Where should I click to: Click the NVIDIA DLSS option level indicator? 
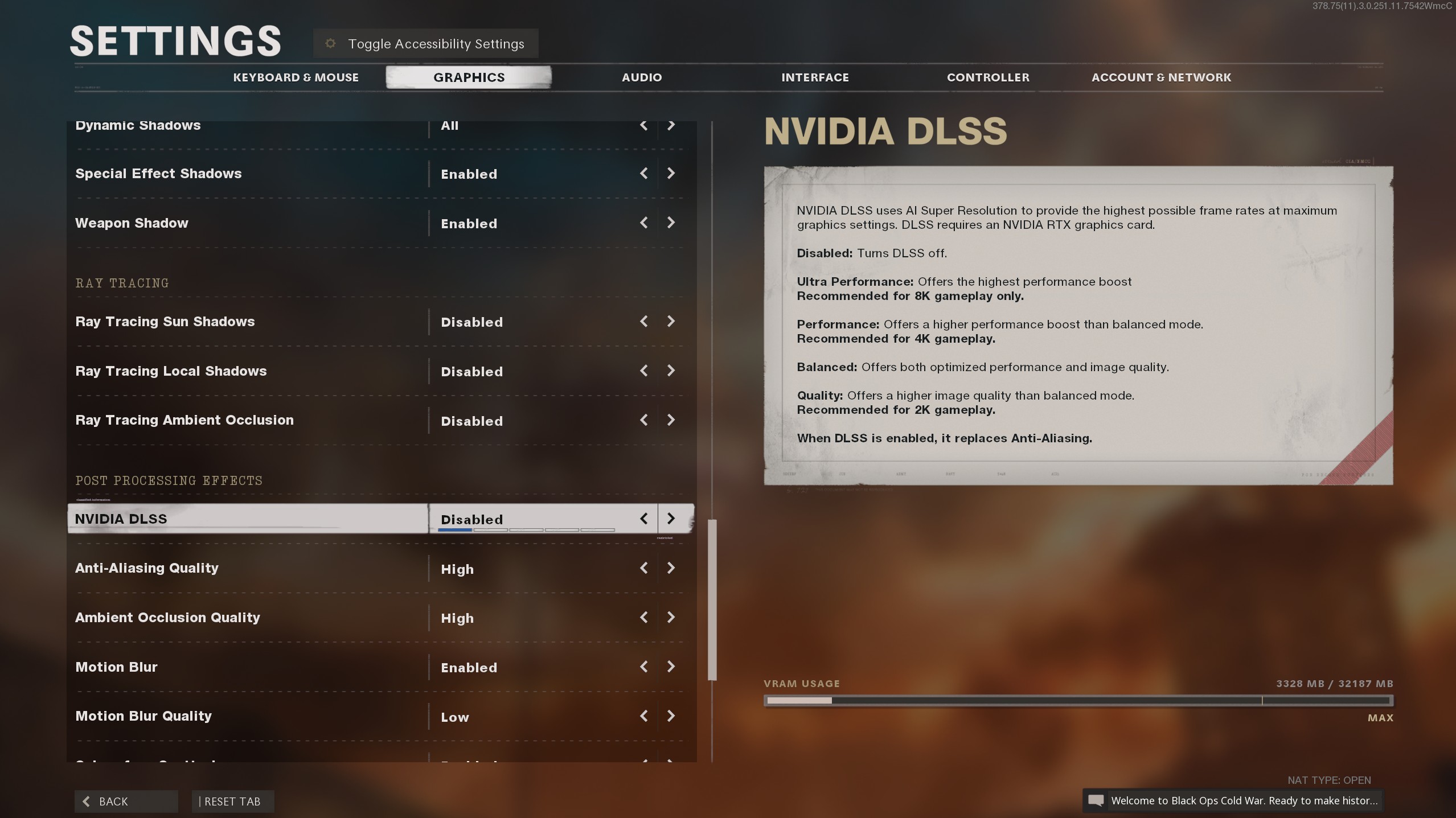point(526,530)
